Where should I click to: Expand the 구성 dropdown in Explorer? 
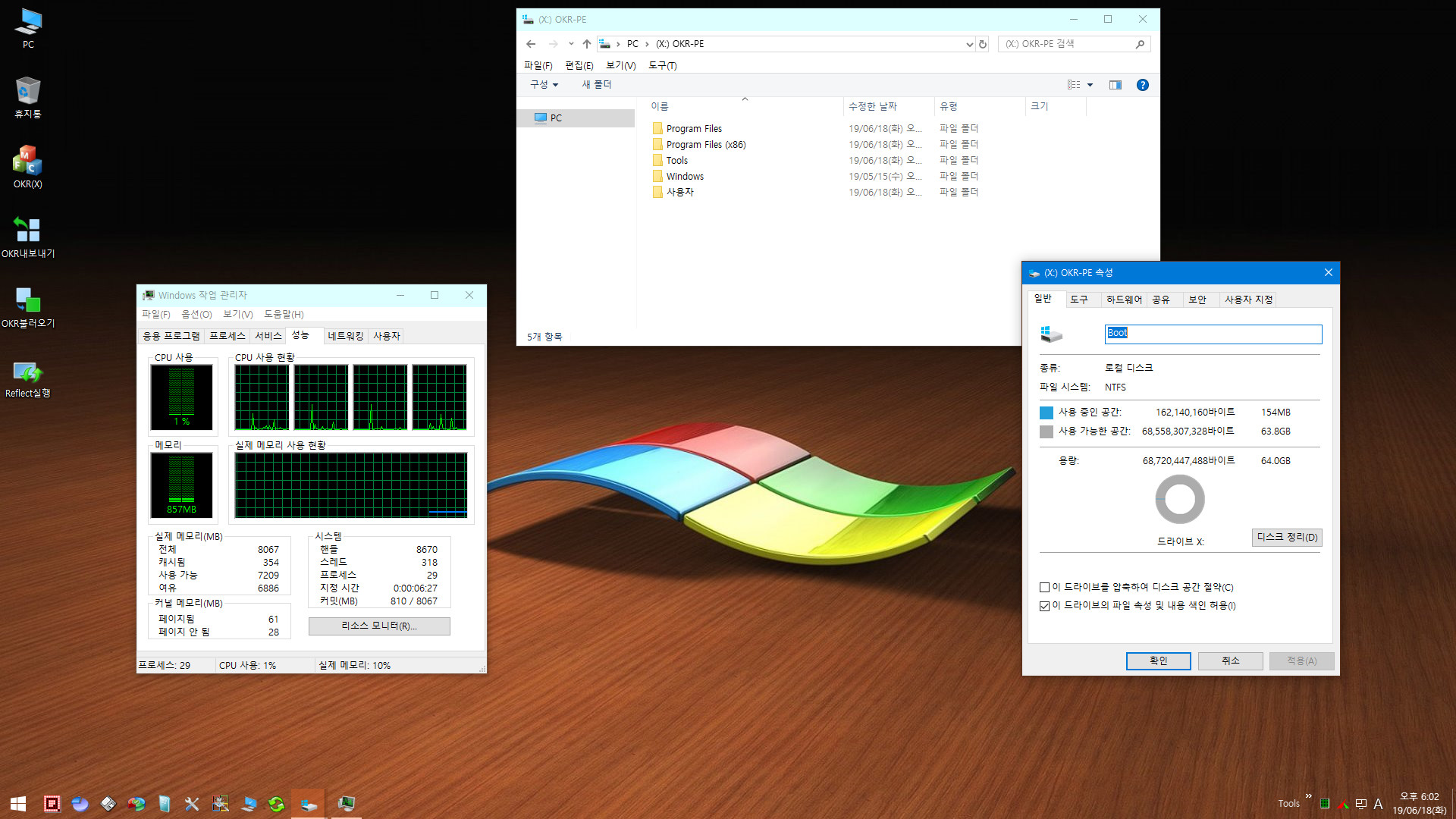[x=544, y=85]
